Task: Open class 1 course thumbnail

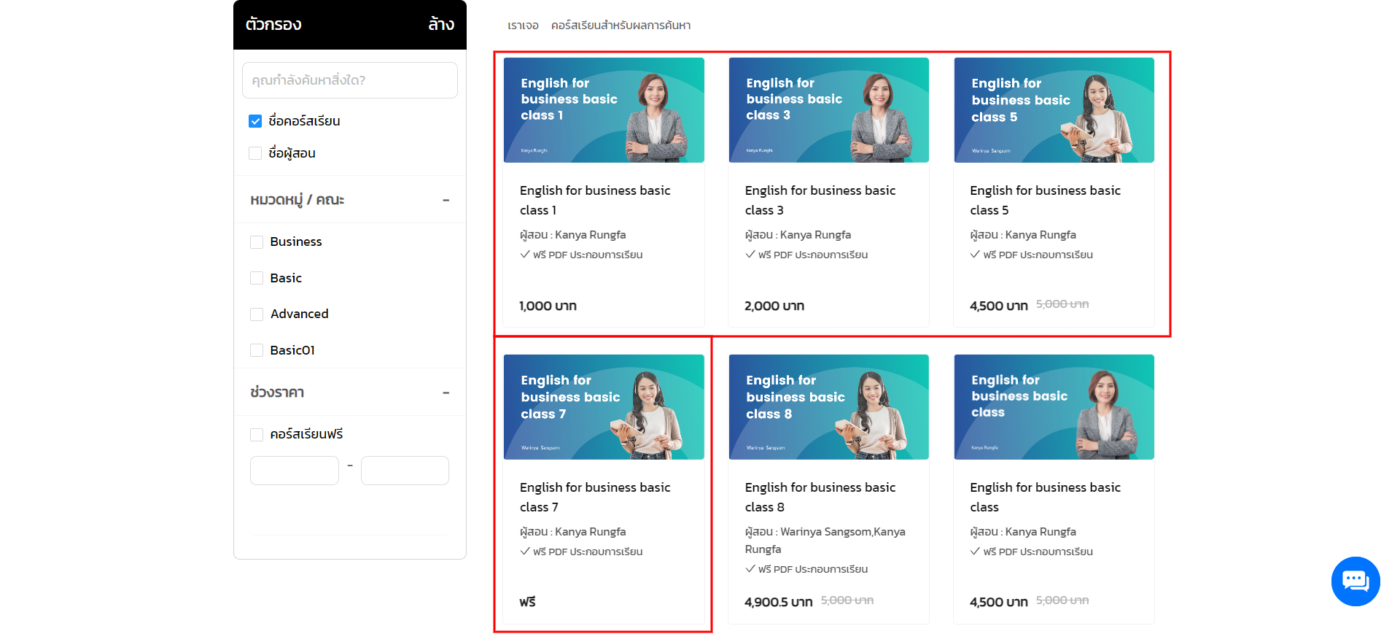Action: tap(603, 110)
